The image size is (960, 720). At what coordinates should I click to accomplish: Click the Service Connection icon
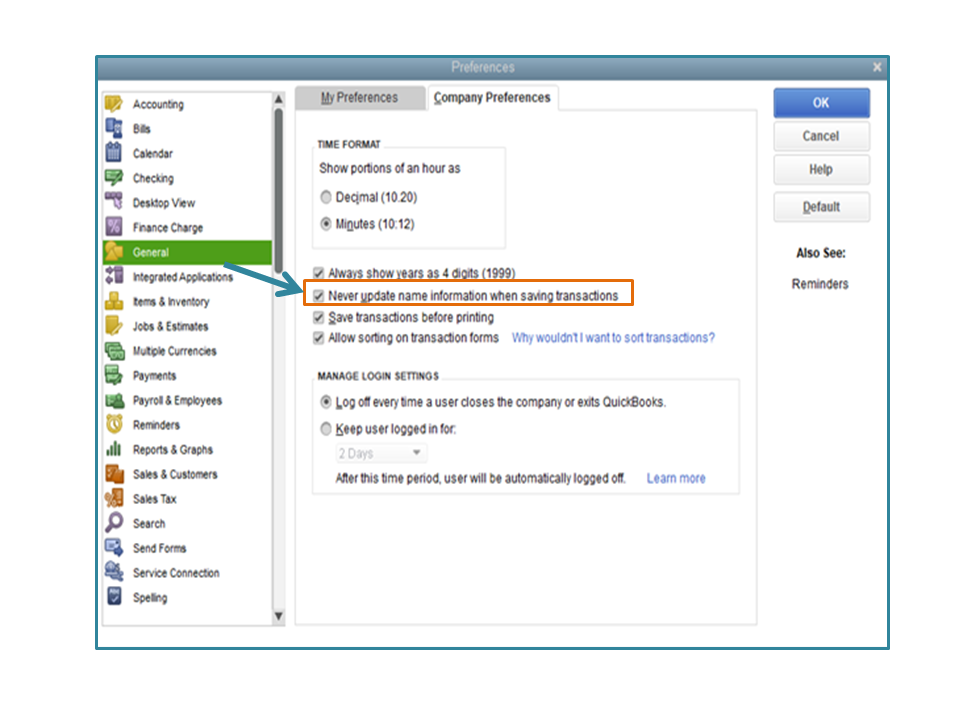click(x=113, y=572)
